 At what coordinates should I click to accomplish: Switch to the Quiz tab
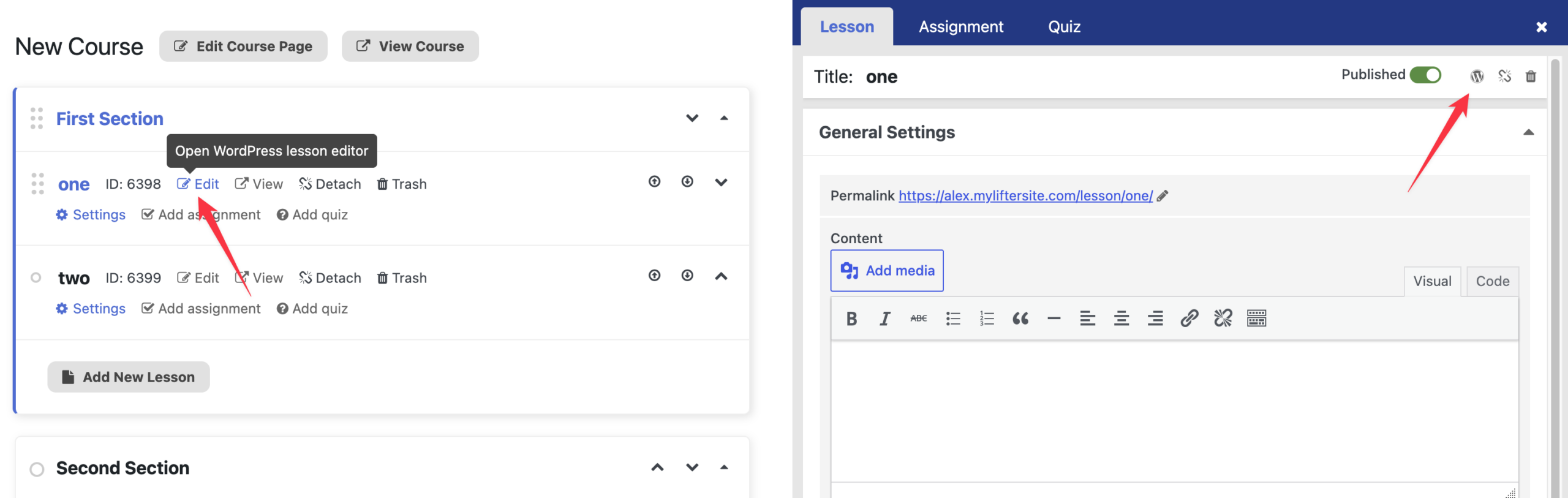coord(1064,27)
